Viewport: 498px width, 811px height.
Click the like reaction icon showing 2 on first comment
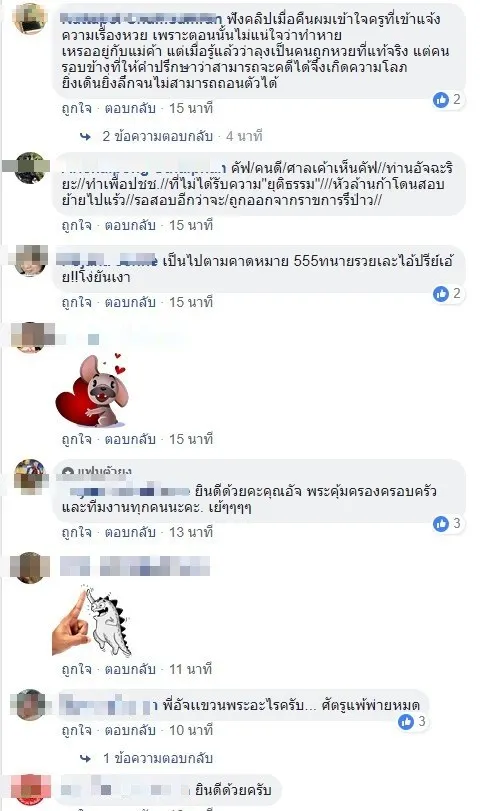441,99
